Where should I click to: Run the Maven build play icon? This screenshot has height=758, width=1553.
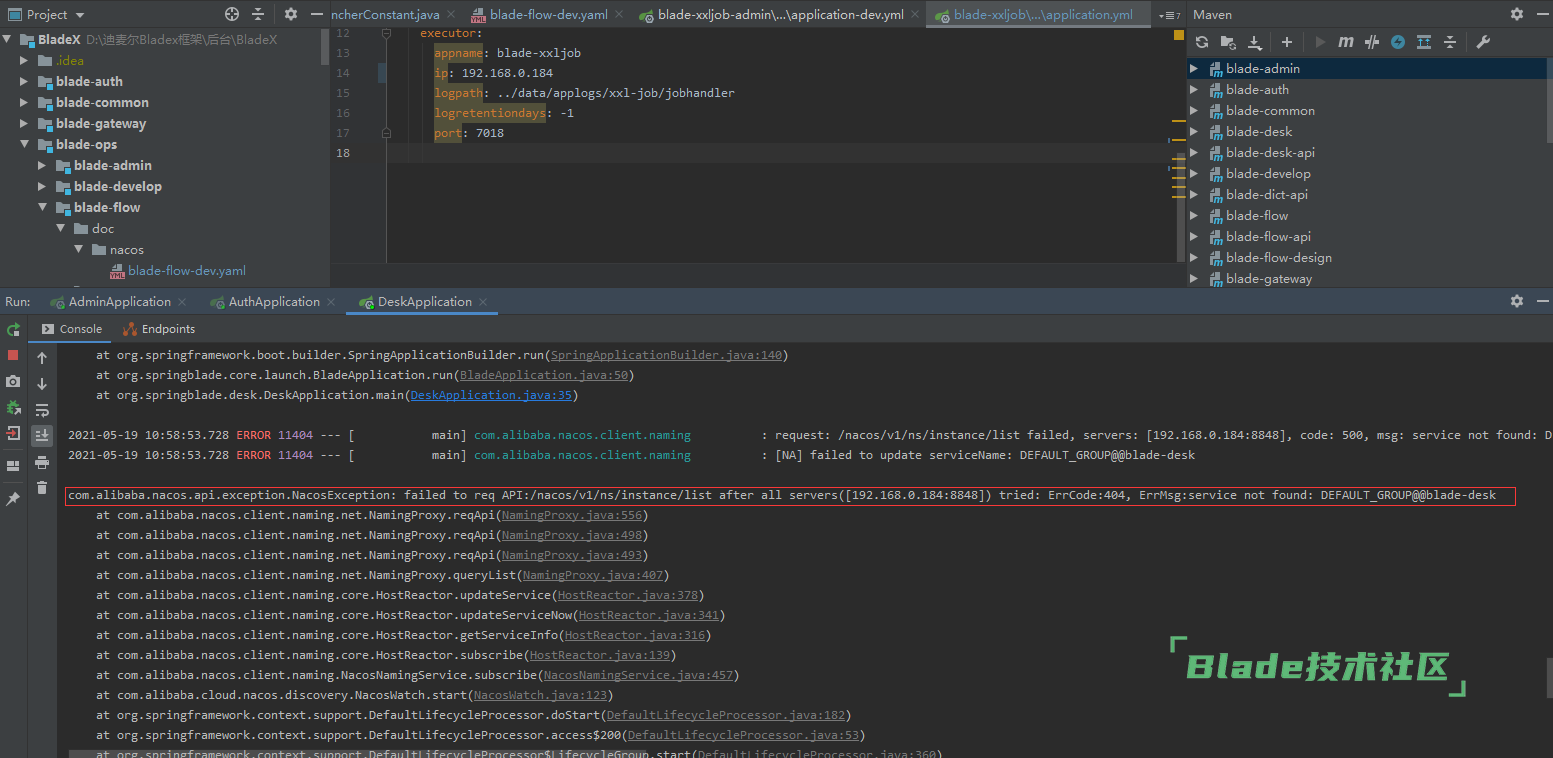point(1320,42)
